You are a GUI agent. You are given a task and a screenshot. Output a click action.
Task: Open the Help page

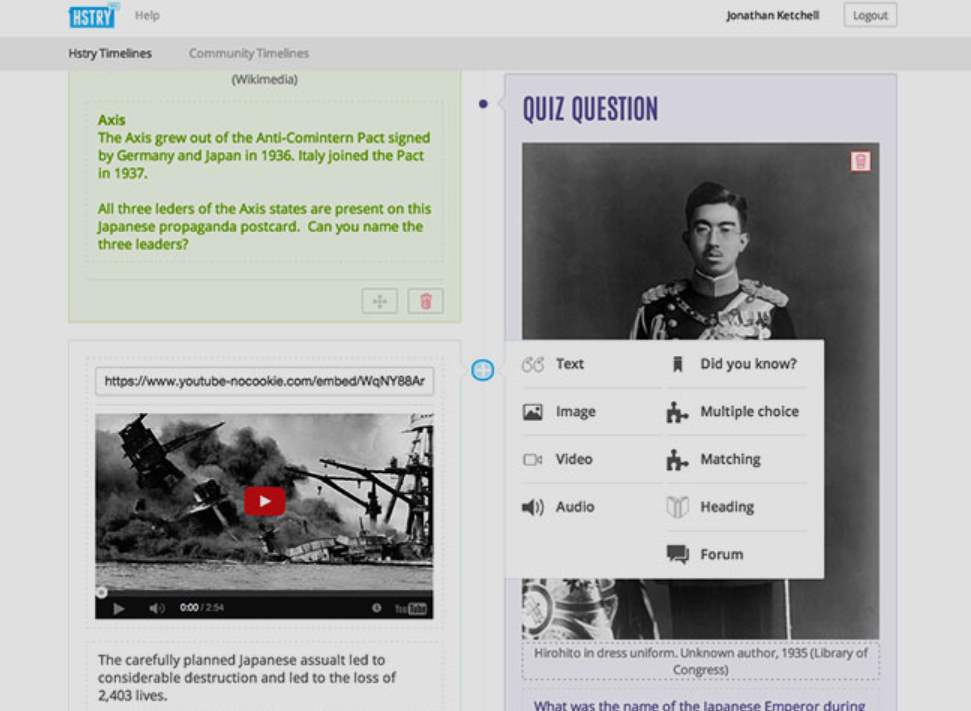click(x=147, y=16)
